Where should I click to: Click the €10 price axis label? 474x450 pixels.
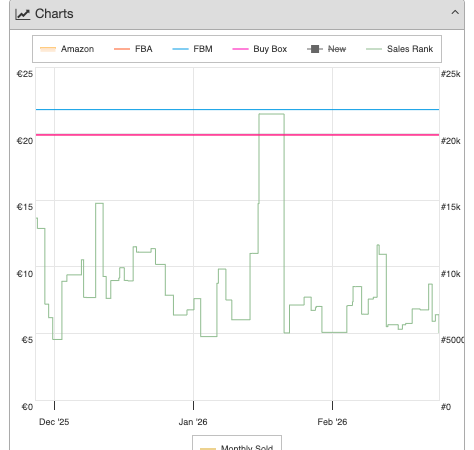(25, 274)
